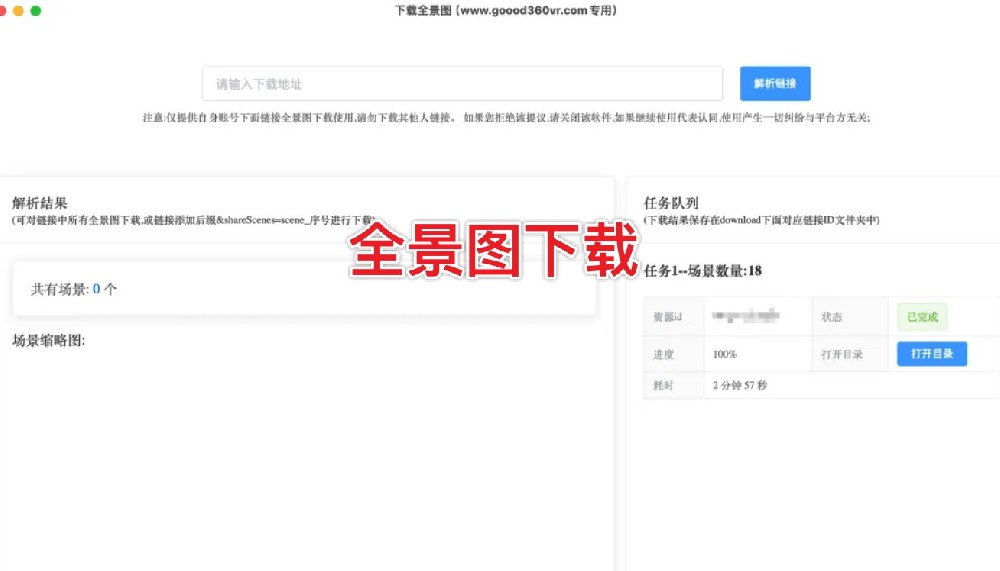The height and width of the screenshot is (571, 1000).
Task: Select the 任务队列 panel heading
Action: point(671,203)
